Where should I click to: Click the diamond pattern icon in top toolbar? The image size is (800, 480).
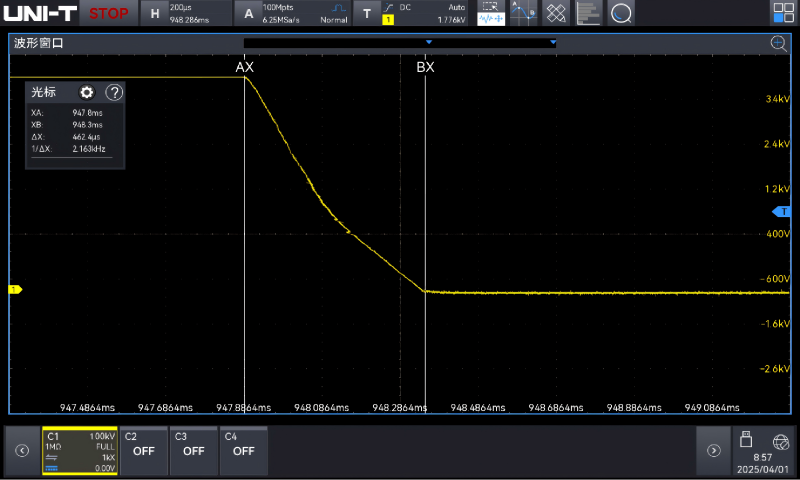pyautogui.click(x=556, y=13)
